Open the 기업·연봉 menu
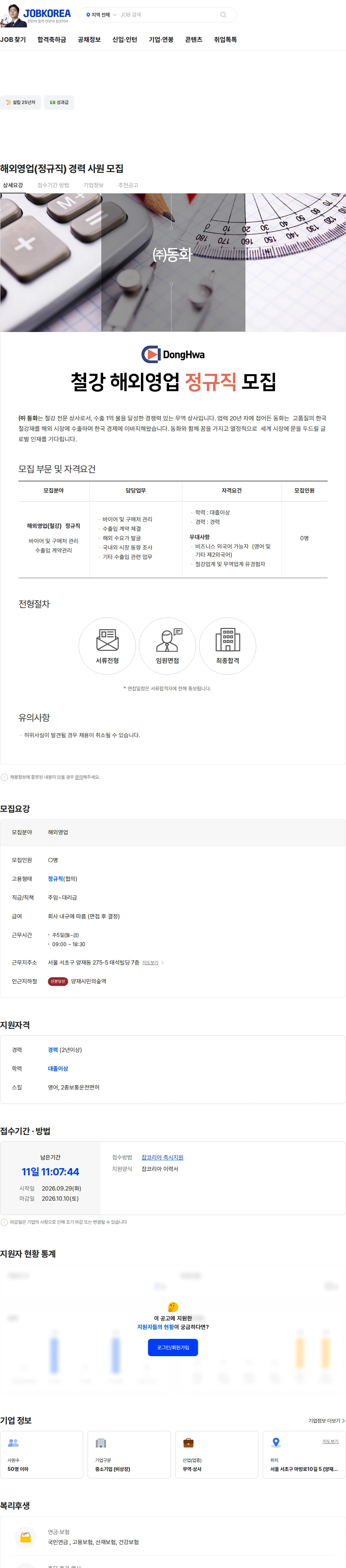The width and height of the screenshot is (346, 1568). coord(161,40)
